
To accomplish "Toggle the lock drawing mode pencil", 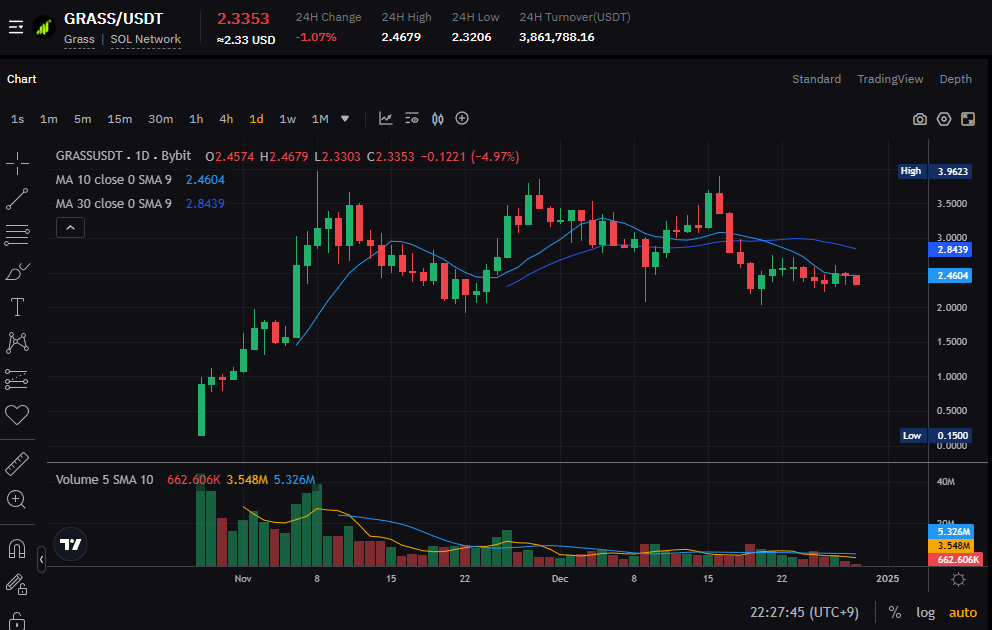I will pyautogui.click(x=16, y=584).
